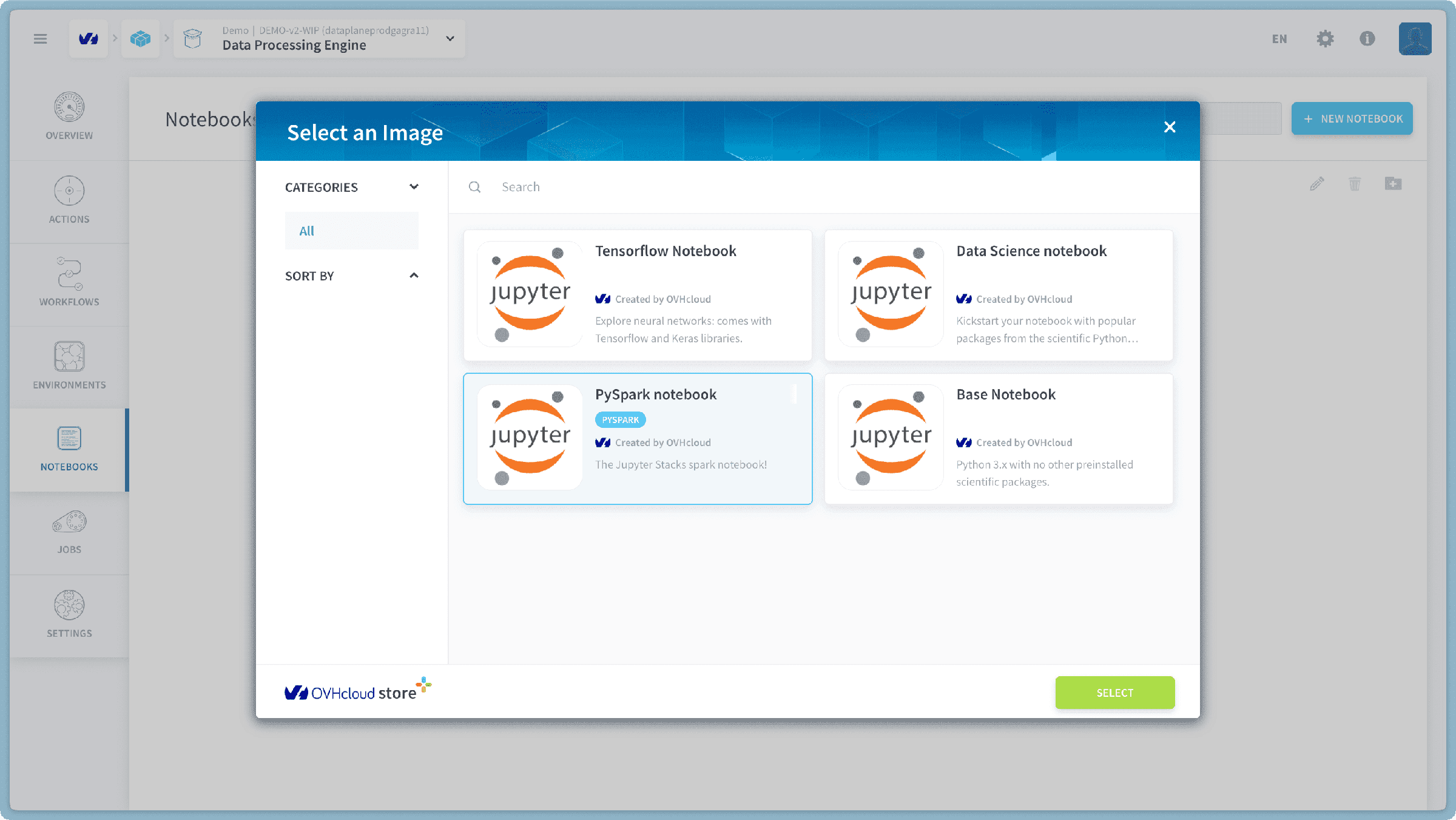Click OVHcloud logo on PySpark notebook card

(602, 442)
